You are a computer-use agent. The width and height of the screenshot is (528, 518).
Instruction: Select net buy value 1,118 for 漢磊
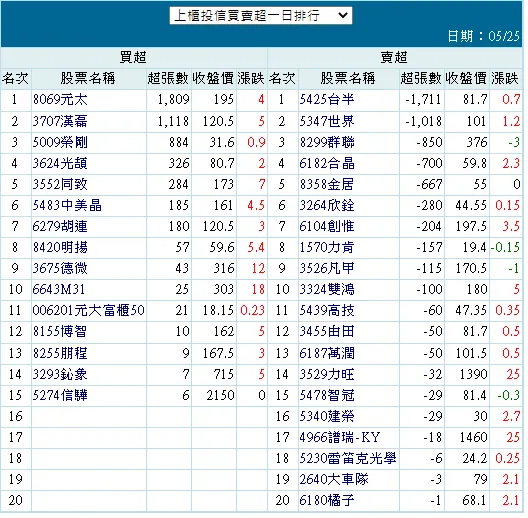[173, 121]
